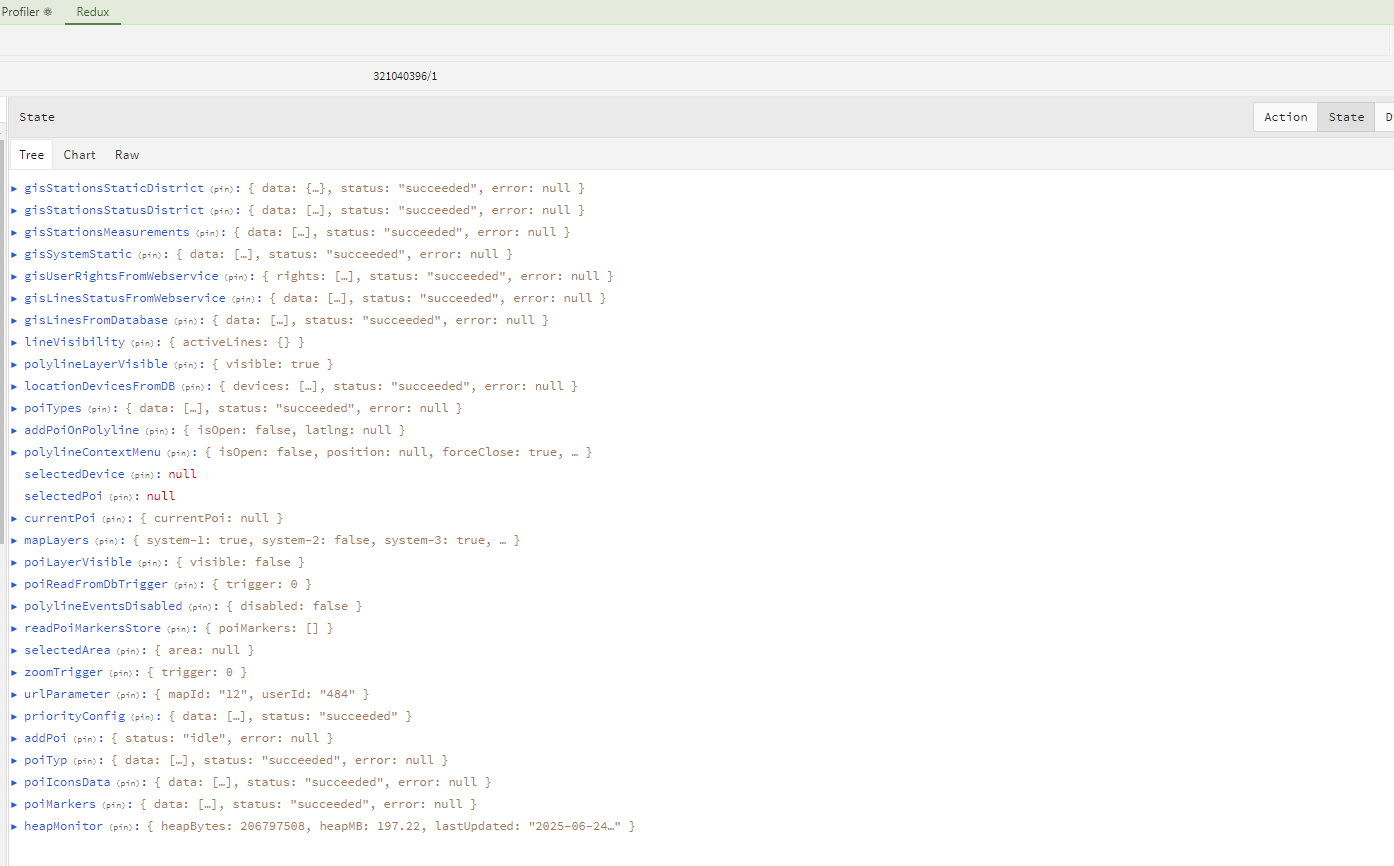1394x866 pixels.
Task: Click the State inspector button
Action: pos(1346,117)
